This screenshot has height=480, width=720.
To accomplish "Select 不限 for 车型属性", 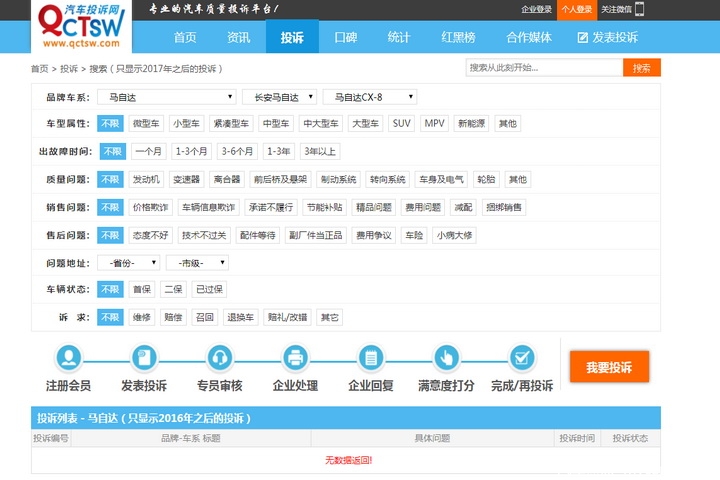I will point(110,124).
